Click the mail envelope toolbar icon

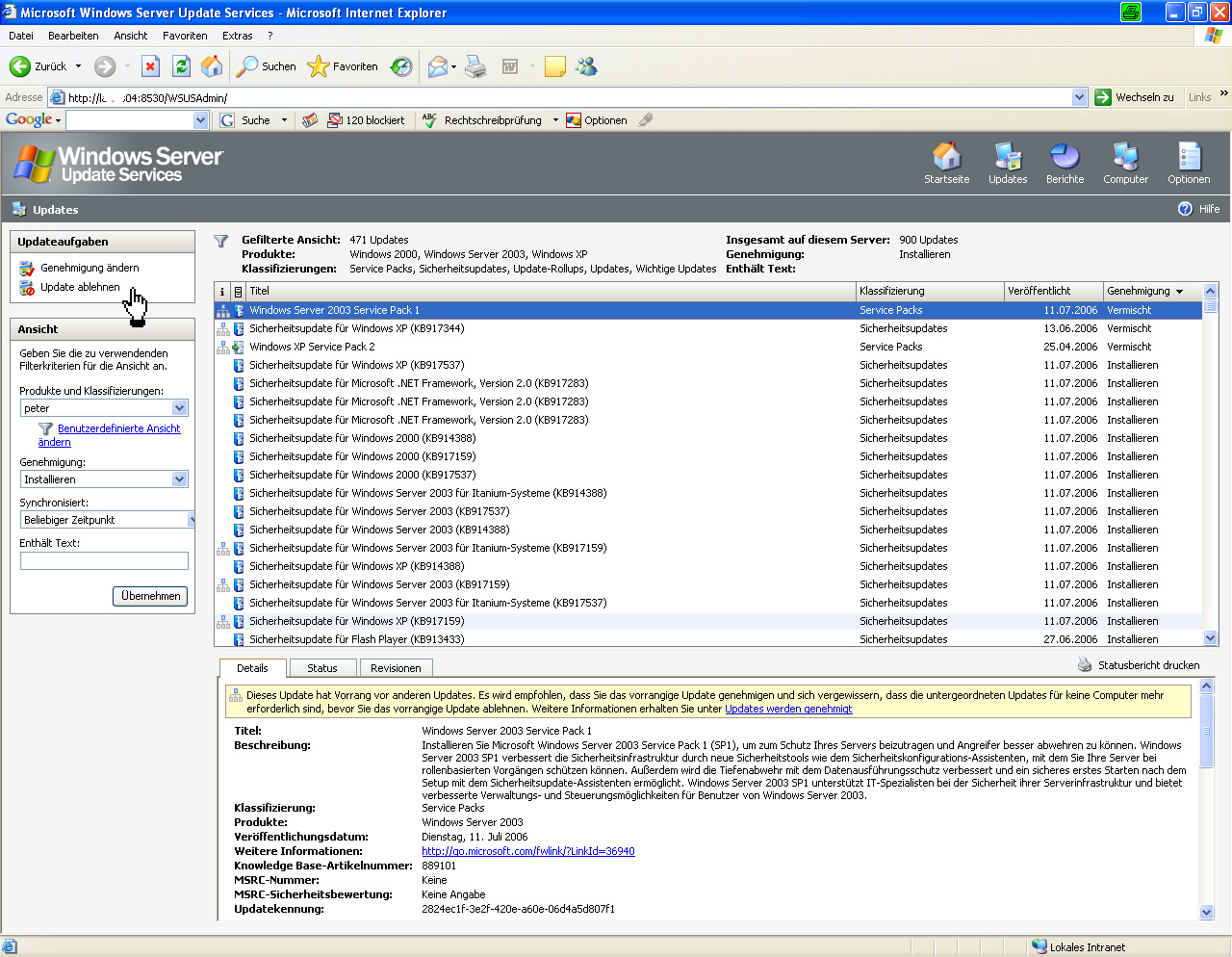click(438, 66)
